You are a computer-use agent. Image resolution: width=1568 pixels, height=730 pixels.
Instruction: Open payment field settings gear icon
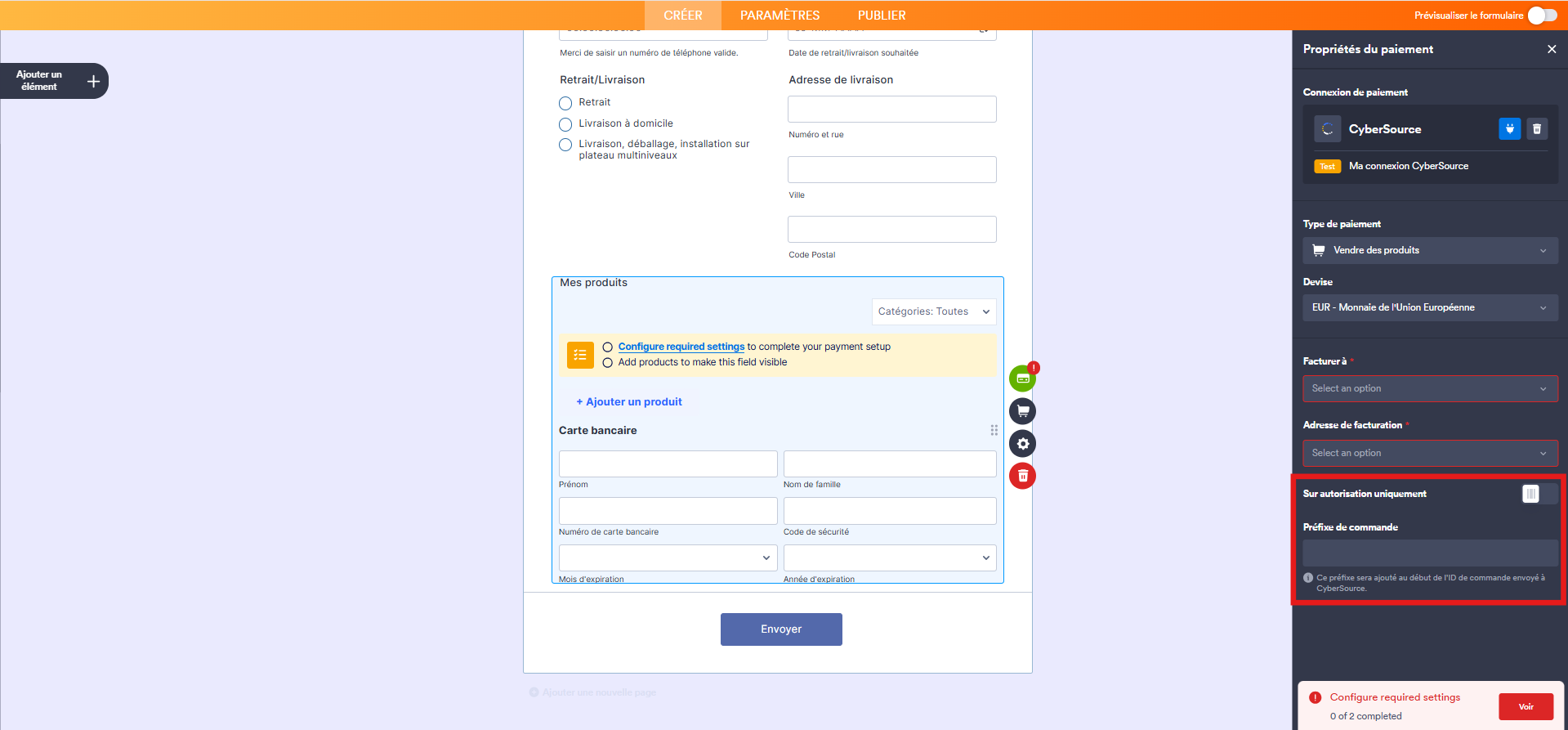coord(1022,444)
